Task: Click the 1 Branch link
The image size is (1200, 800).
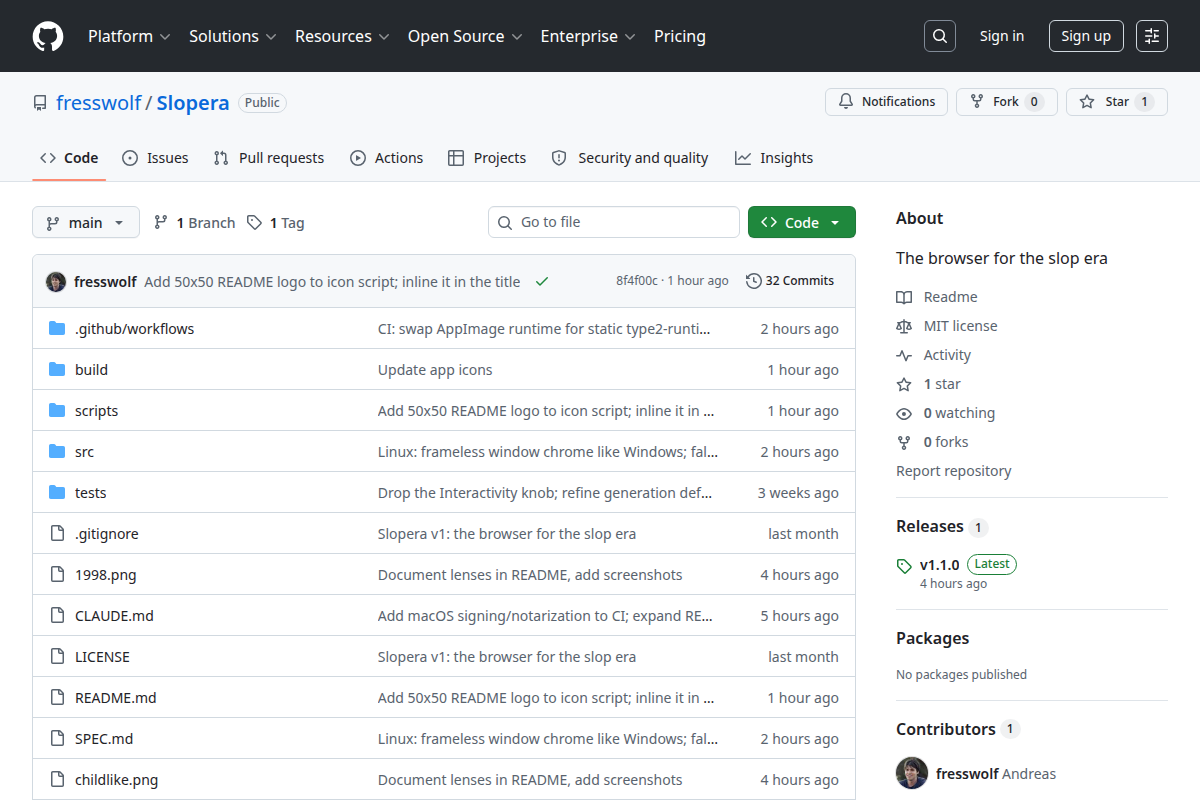Action: pos(194,222)
